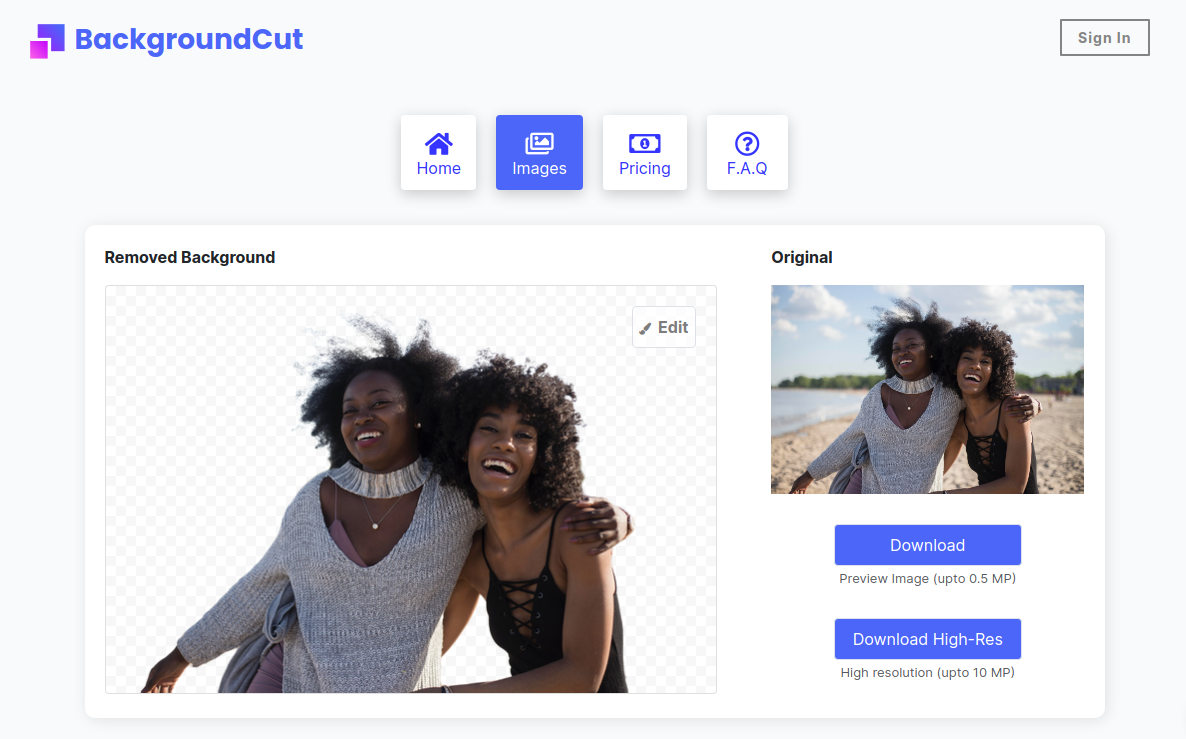Click the F.A.Q question mark icon
This screenshot has height=739, width=1186.
747,143
